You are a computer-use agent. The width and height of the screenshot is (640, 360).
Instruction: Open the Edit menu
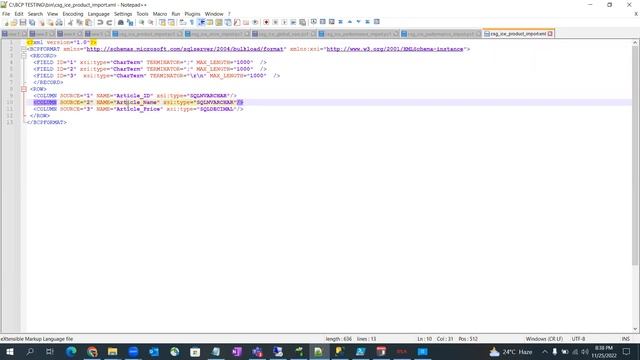(19, 14)
